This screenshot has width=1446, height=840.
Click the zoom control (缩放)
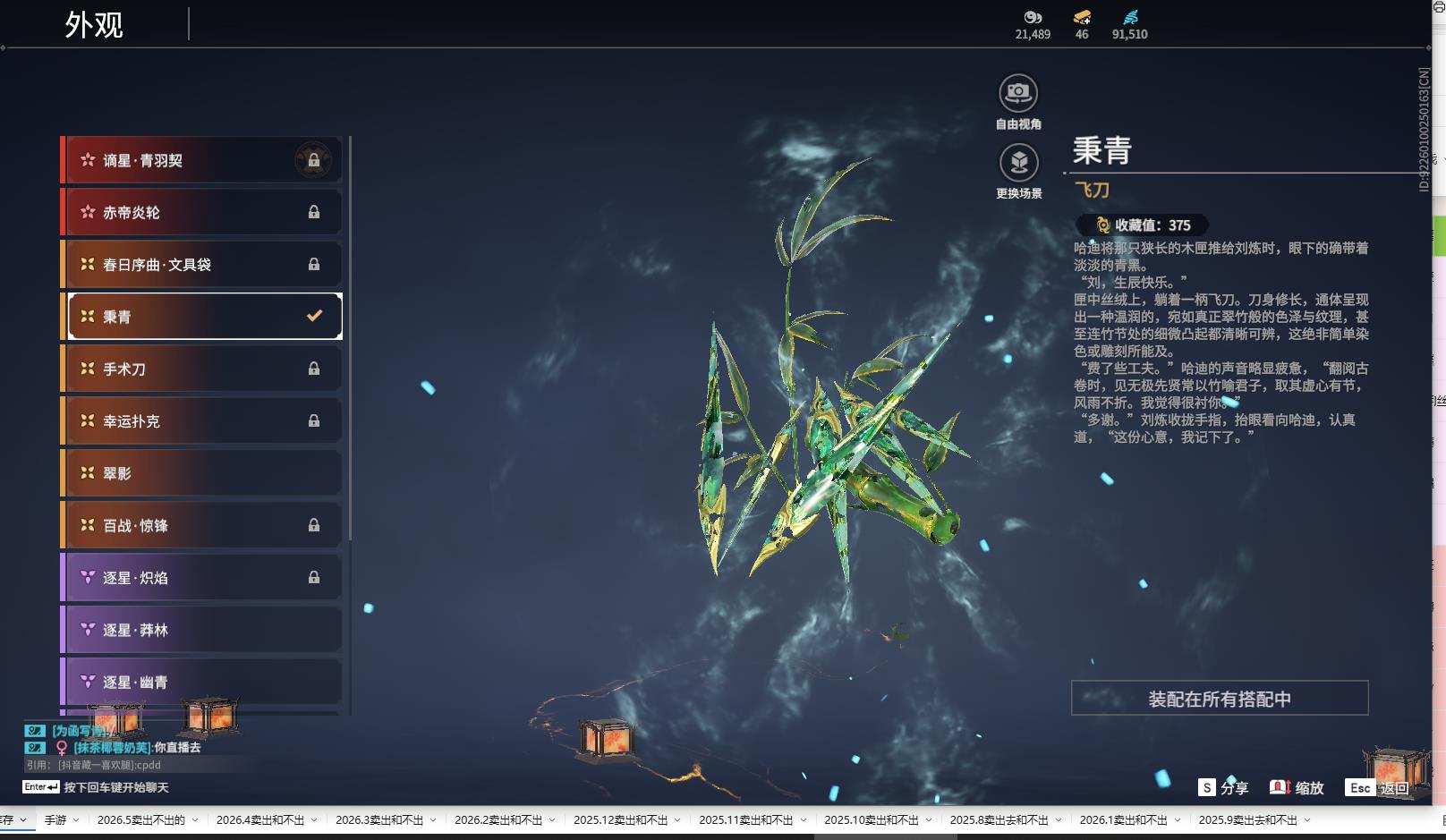pos(1297,787)
